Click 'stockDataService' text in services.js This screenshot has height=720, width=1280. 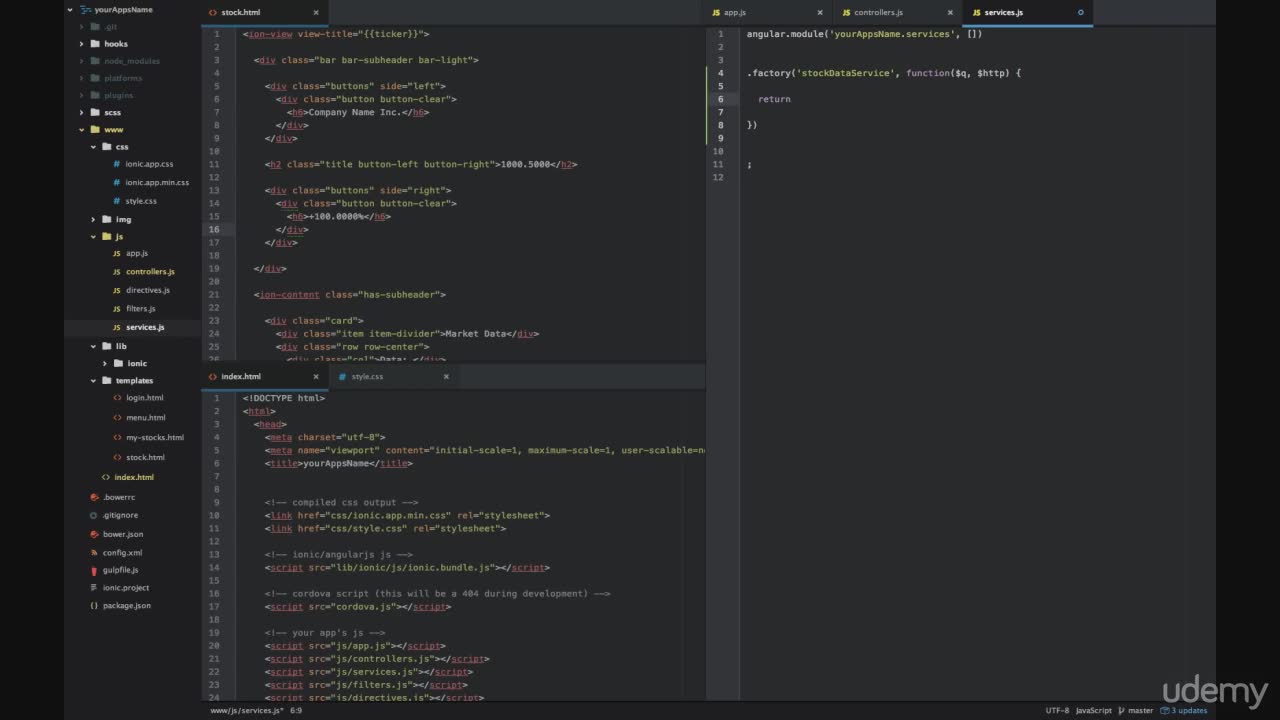point(844,73)
